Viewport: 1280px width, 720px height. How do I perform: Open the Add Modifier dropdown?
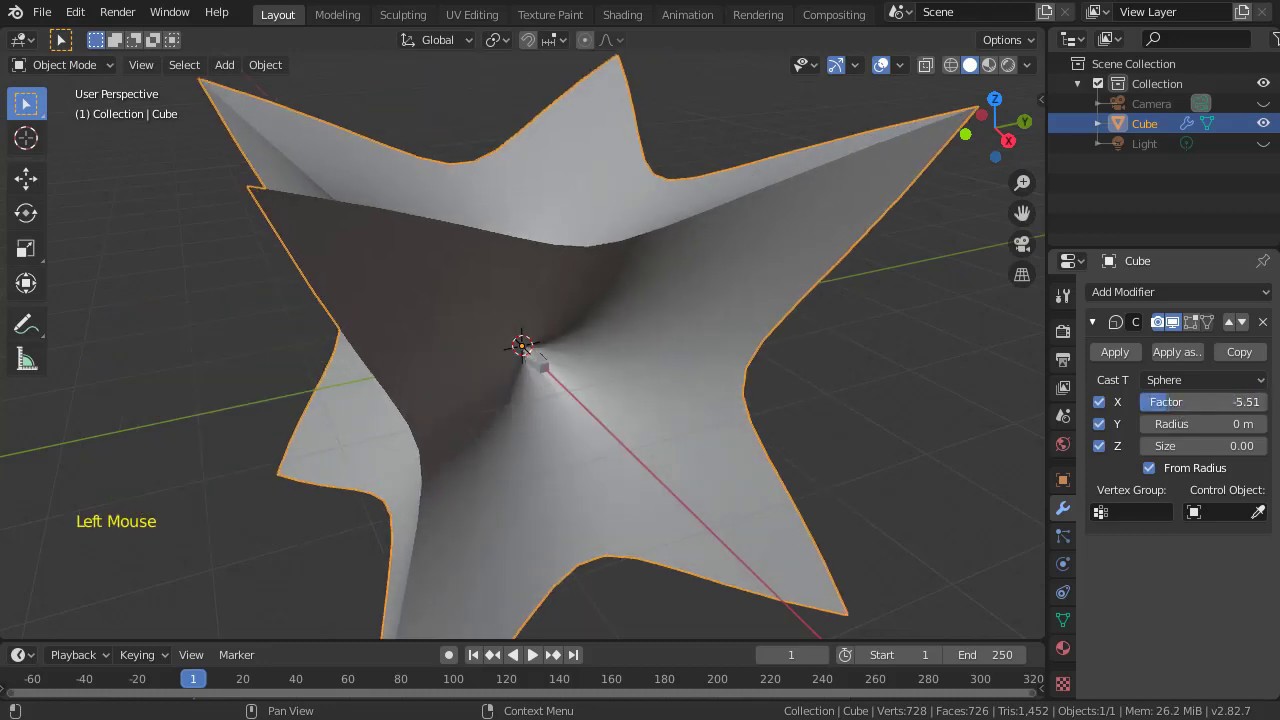tap(1179, 292)
